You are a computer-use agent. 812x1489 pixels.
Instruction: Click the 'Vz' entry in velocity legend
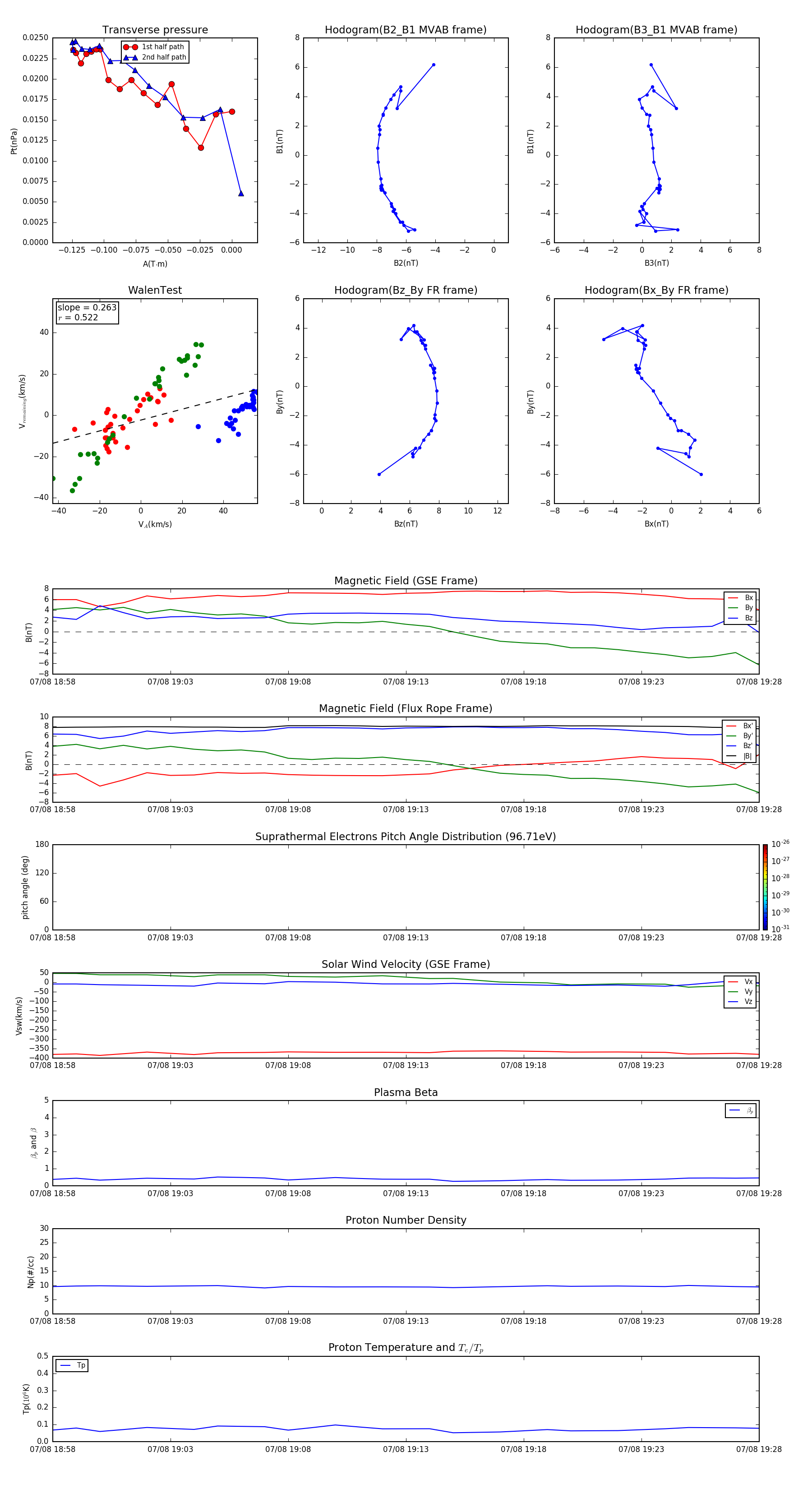click(740, 1001)
